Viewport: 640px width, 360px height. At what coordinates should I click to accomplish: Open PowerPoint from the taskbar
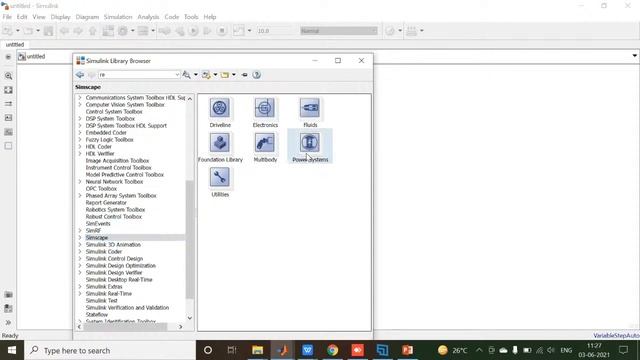point(407,350)
